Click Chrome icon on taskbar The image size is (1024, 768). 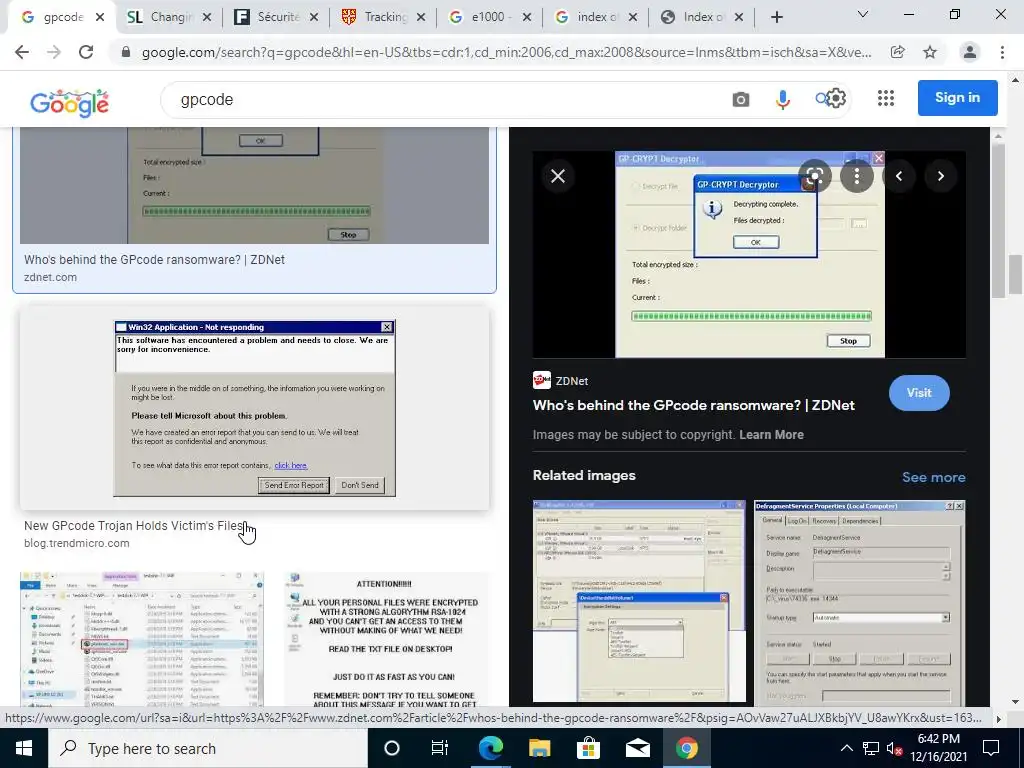click(x=686, y=748)
